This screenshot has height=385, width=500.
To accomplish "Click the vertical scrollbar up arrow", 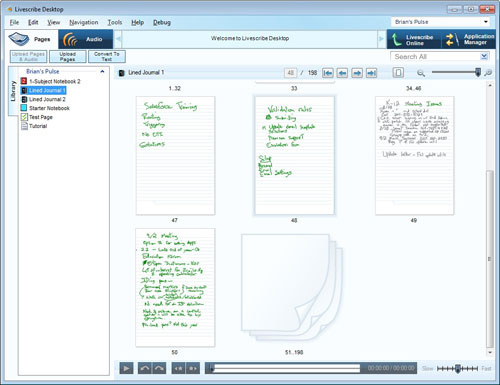I will pos(490,86).
